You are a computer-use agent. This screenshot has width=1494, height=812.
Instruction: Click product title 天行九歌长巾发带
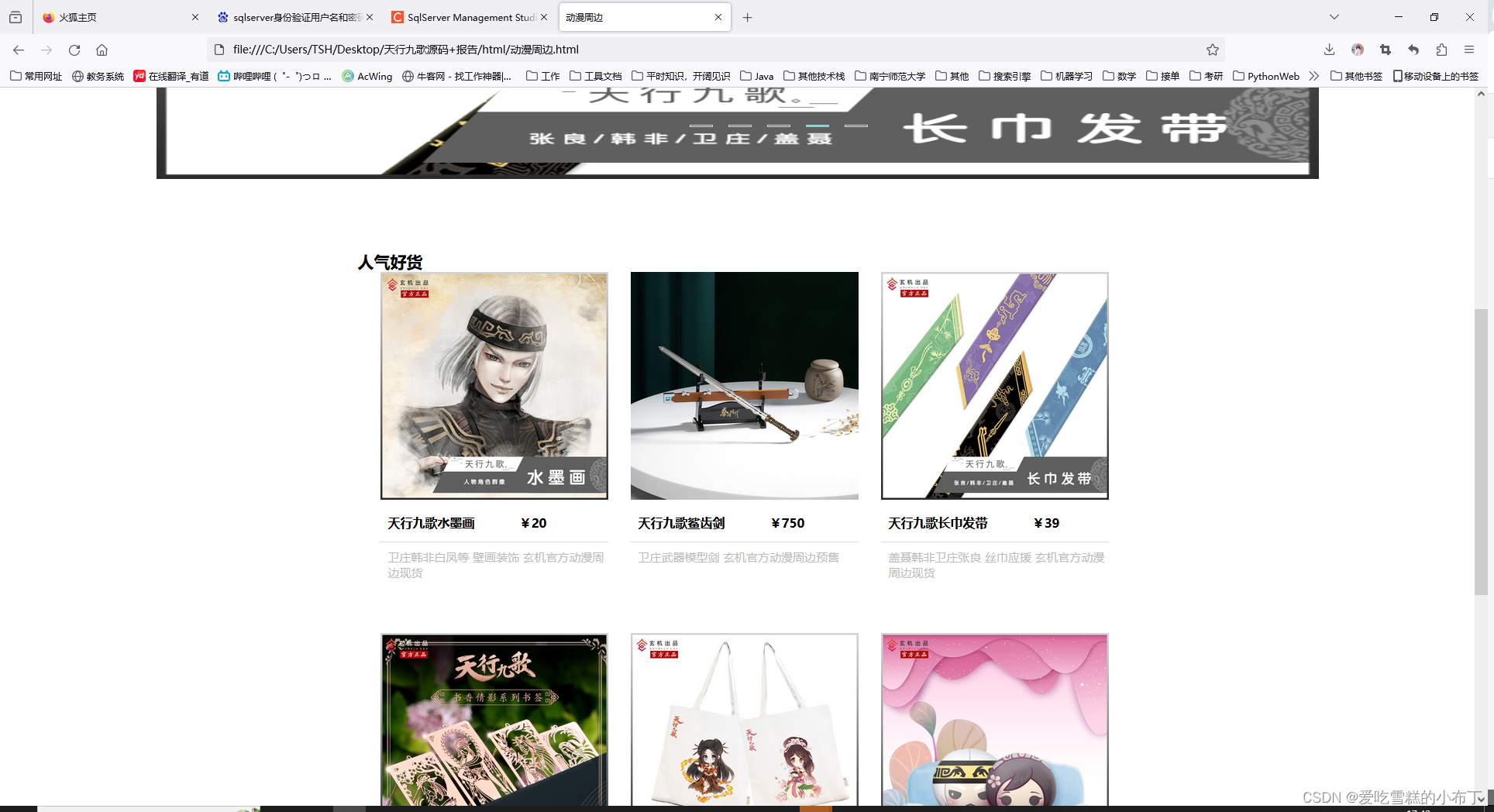coord(938,523)
